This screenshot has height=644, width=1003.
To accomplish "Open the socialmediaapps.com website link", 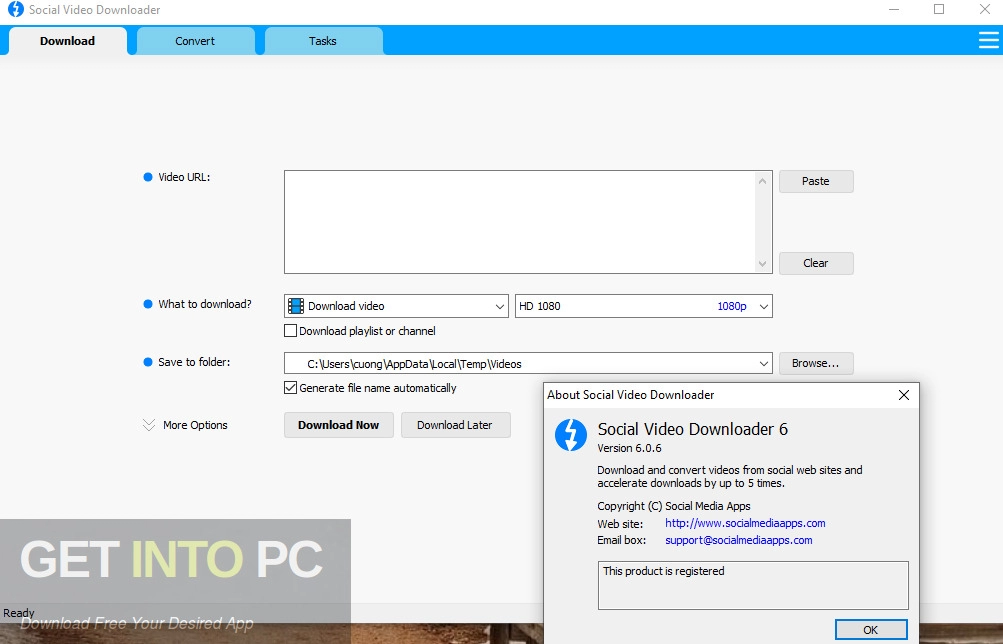I will click(x=745, y=523).
